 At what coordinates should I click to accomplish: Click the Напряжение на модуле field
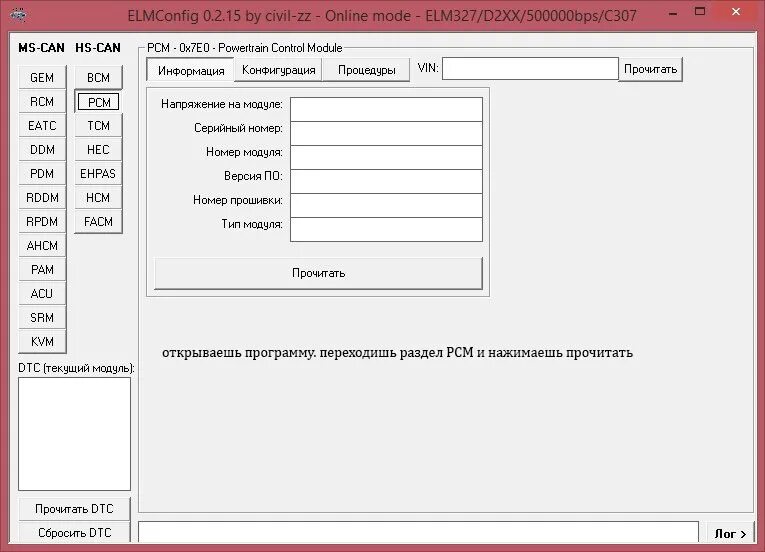click(386, 109)
